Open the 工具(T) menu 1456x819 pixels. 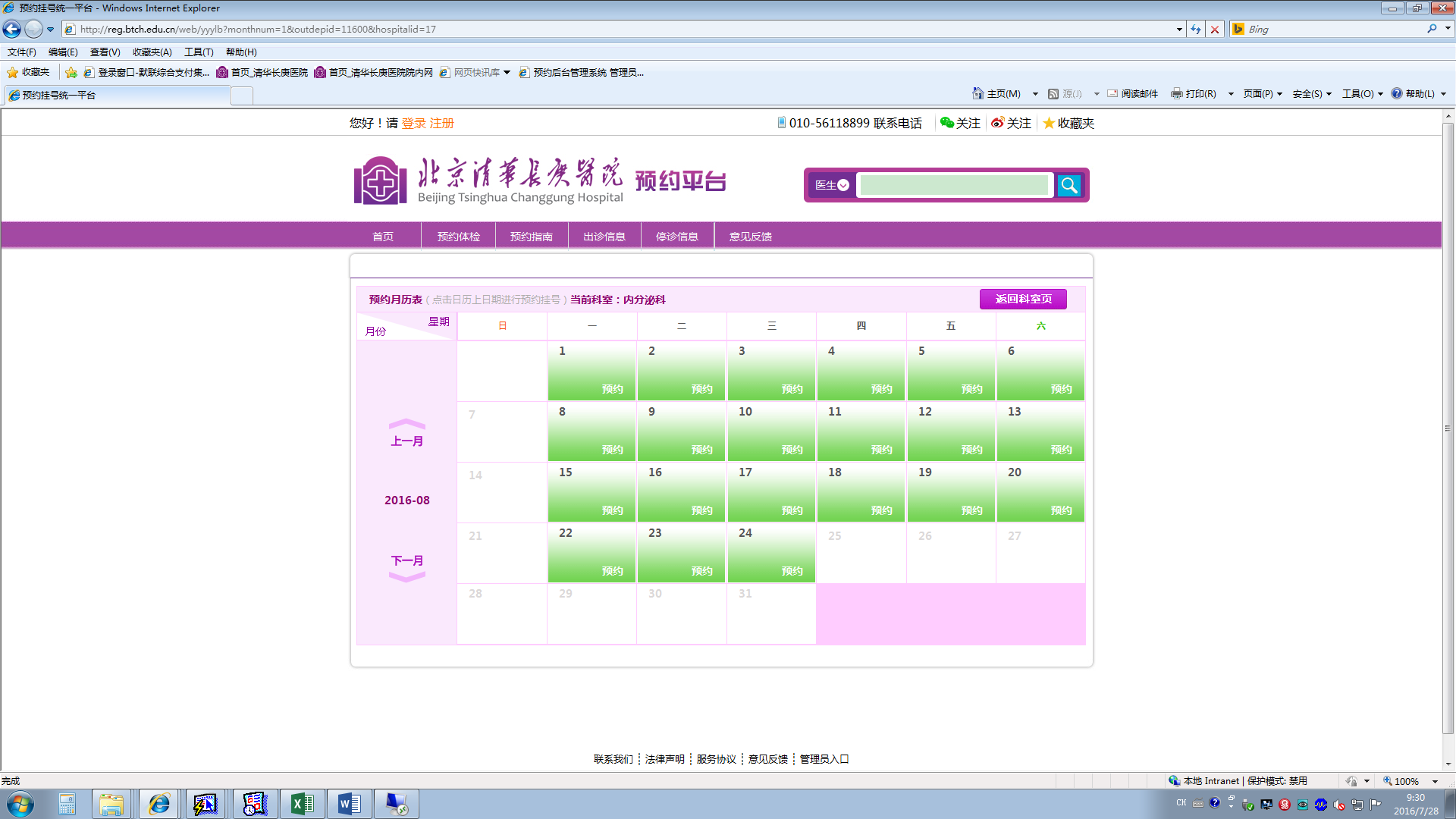click(198, 52)
